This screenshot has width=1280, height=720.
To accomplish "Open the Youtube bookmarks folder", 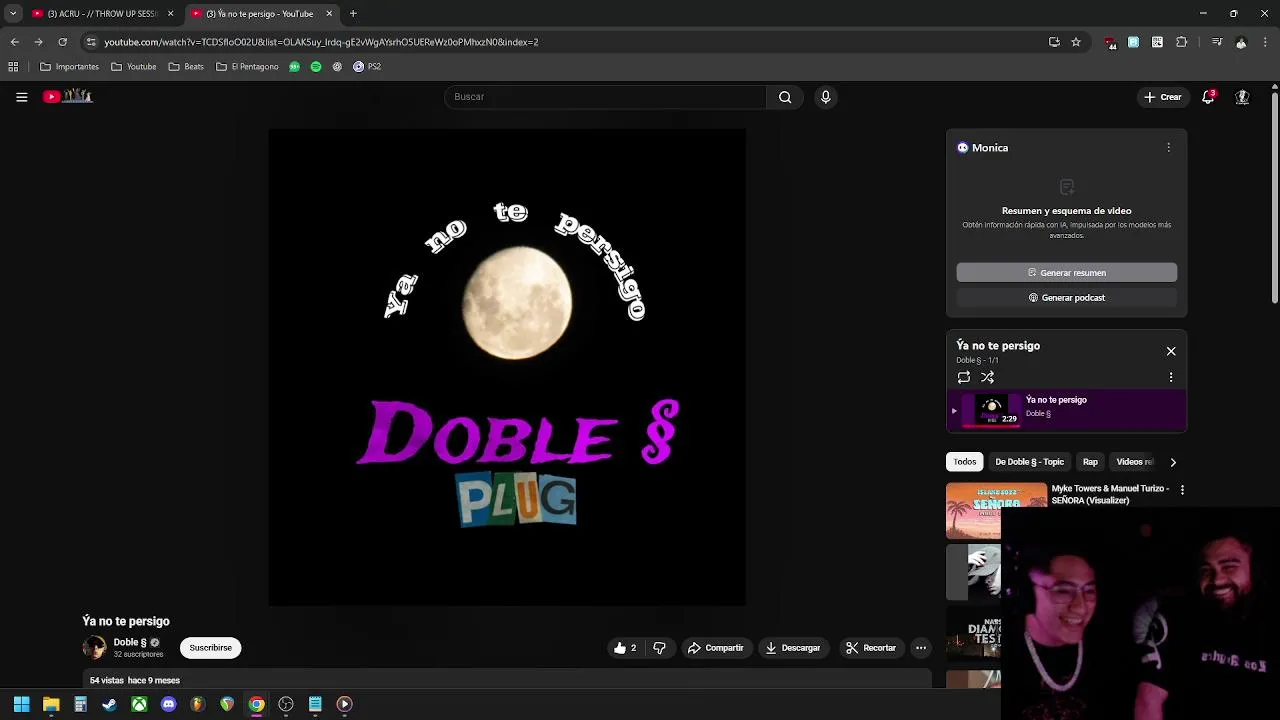I will (133, 67).
